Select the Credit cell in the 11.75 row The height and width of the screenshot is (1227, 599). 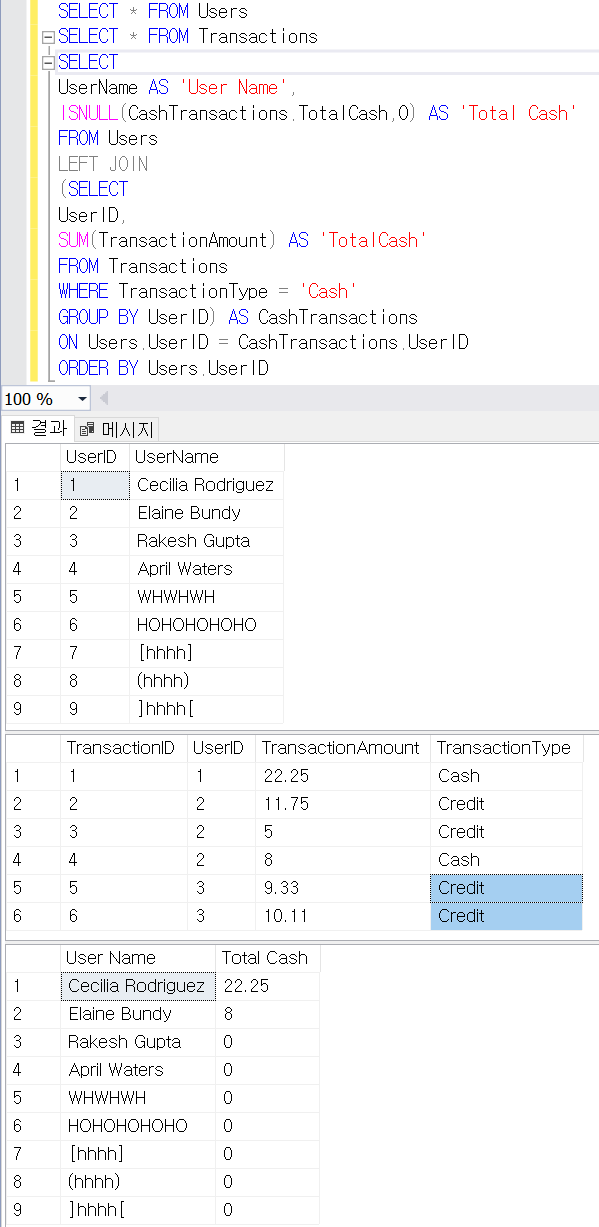pos(506,804)
